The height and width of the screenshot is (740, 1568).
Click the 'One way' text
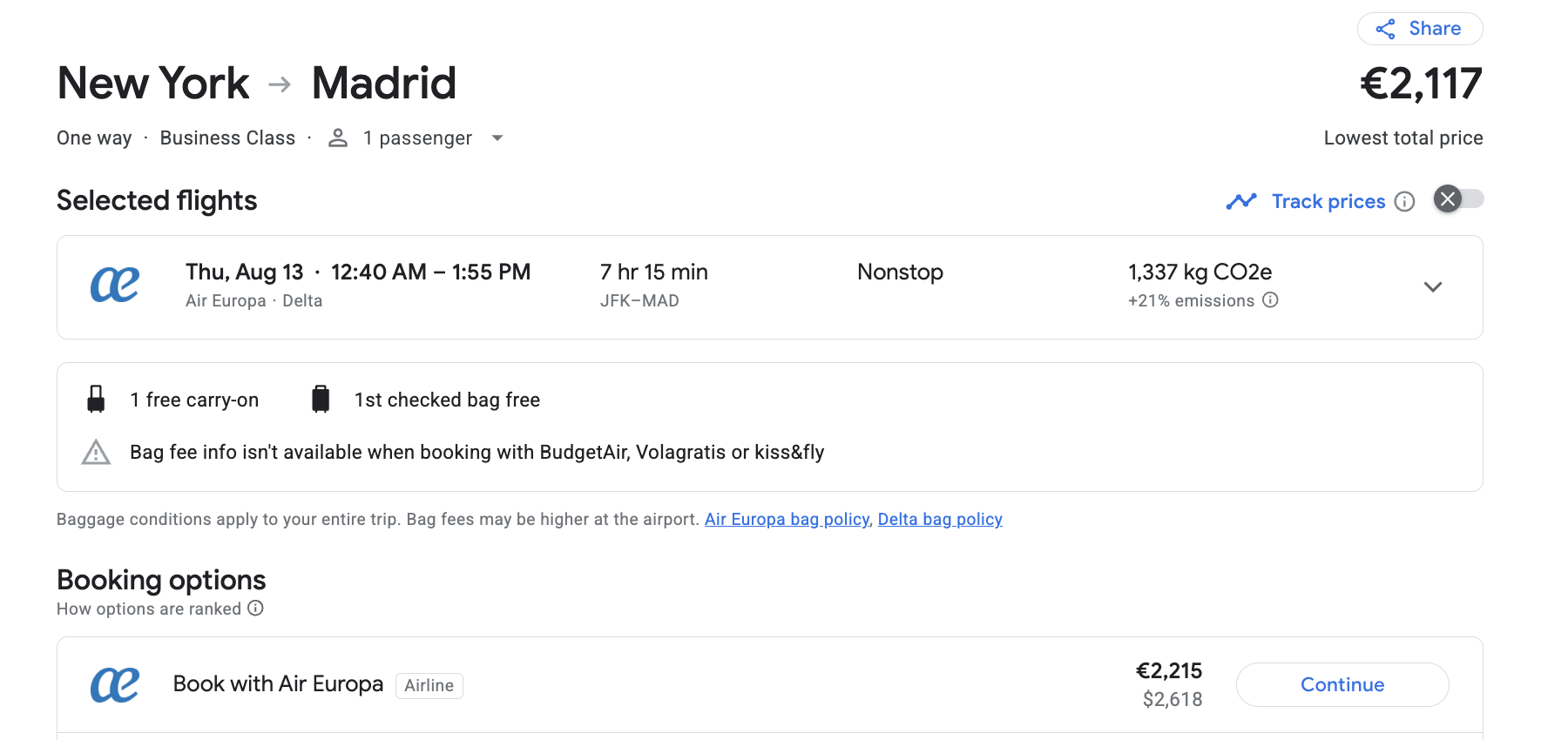click(x=94, y=138)
